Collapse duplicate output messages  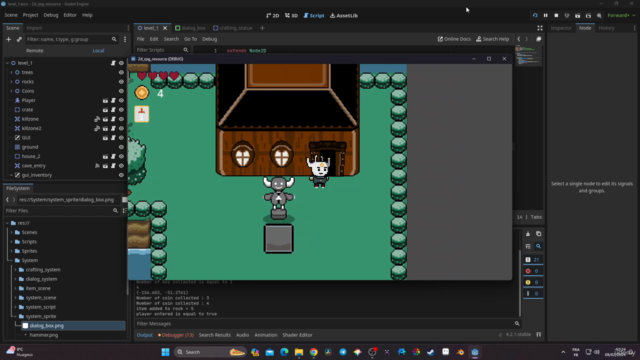click(x=528, y=246)
